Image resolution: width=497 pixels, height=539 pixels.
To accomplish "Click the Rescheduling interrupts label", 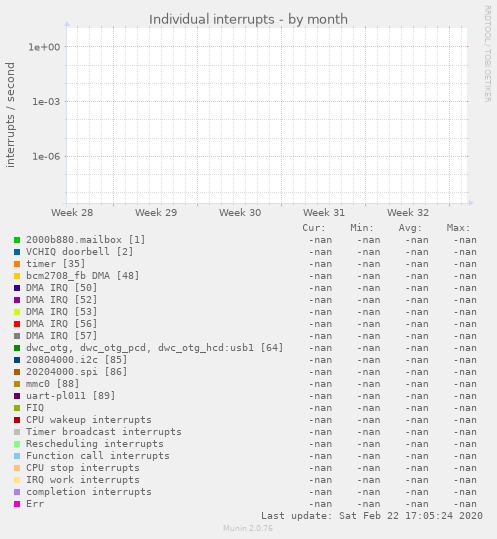I will point(95,444).
